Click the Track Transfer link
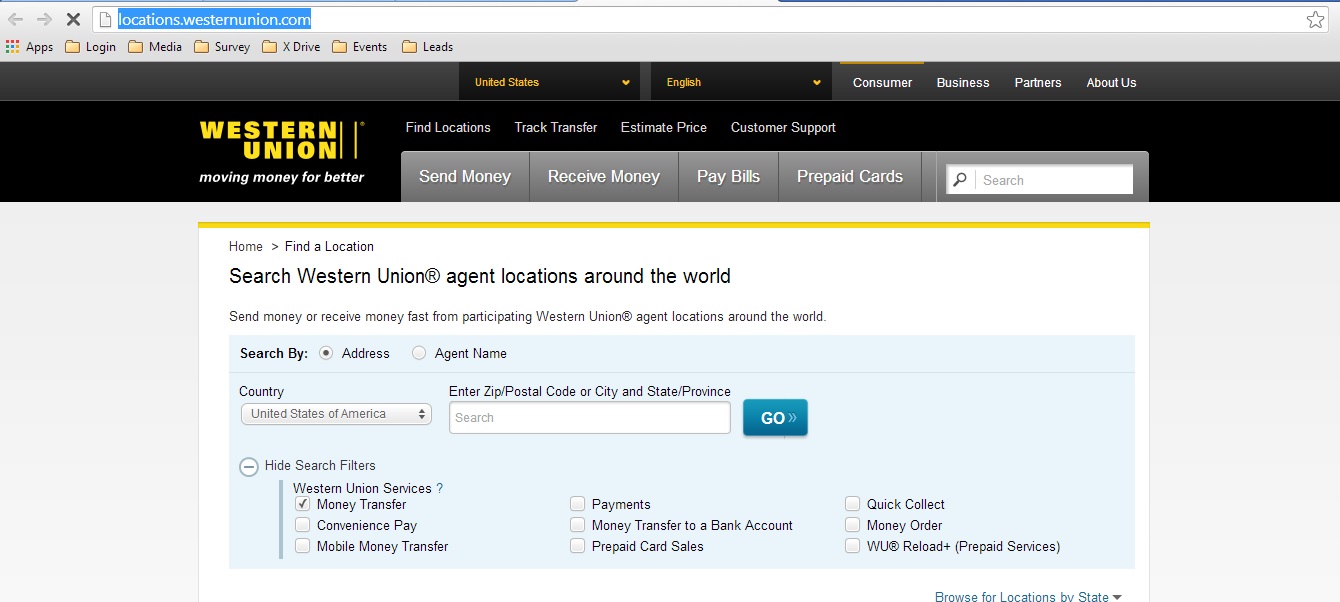 tap(556, 127)
